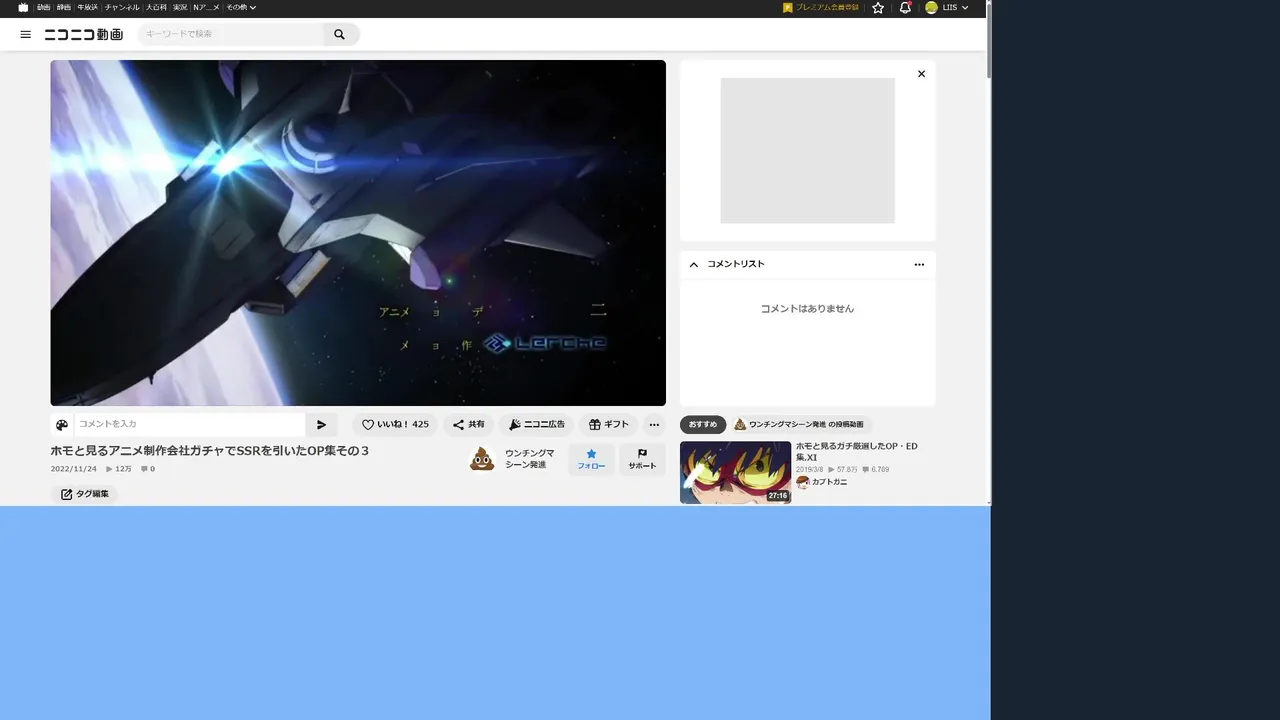
Task: Expand the LIIS account dropdown
Action: 955,7
